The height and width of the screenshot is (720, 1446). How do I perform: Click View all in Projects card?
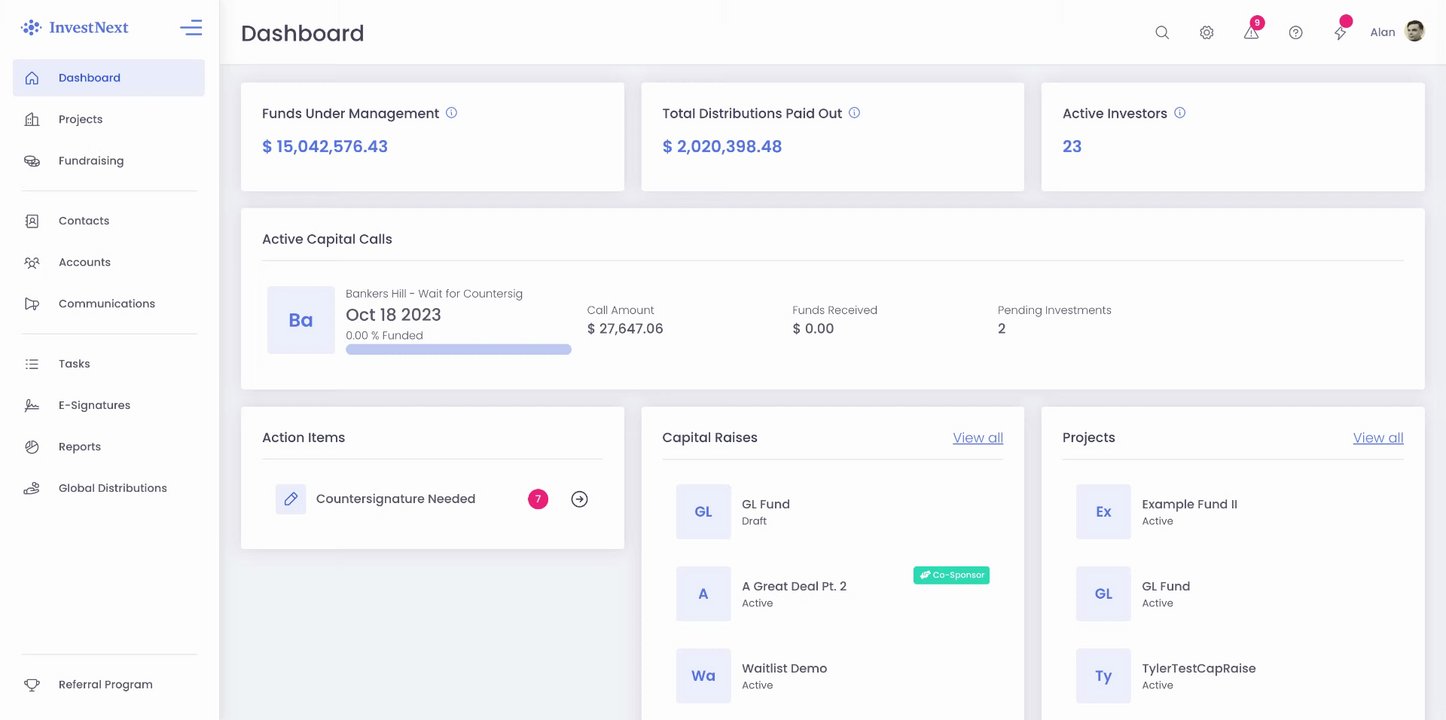(1377, 438)
